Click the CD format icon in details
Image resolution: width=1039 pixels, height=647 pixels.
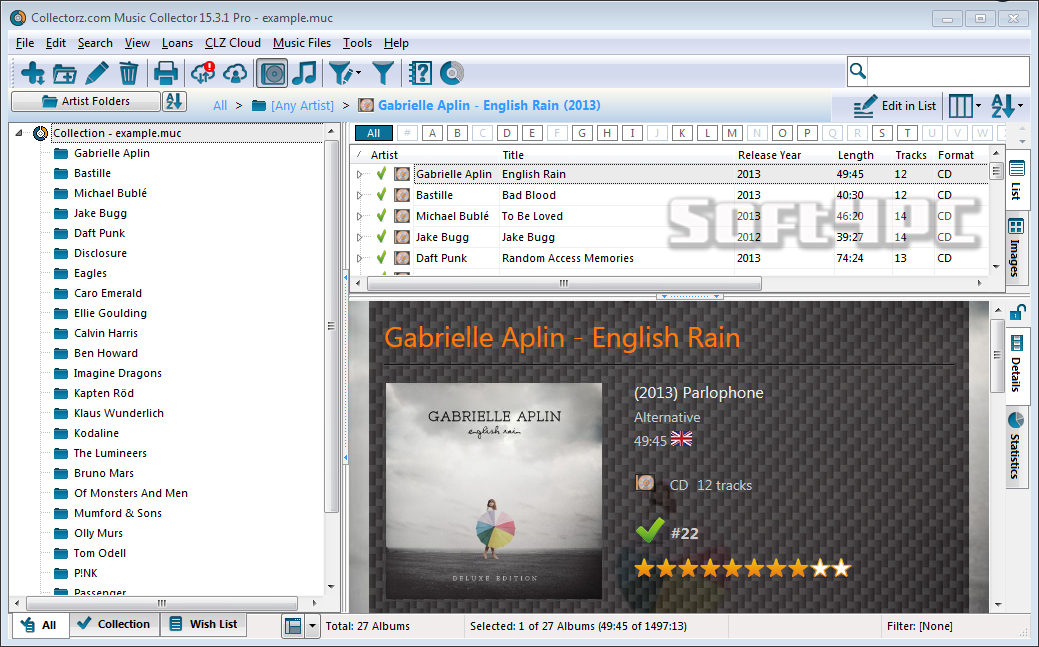pyautogui.click(x=645, y=483)
